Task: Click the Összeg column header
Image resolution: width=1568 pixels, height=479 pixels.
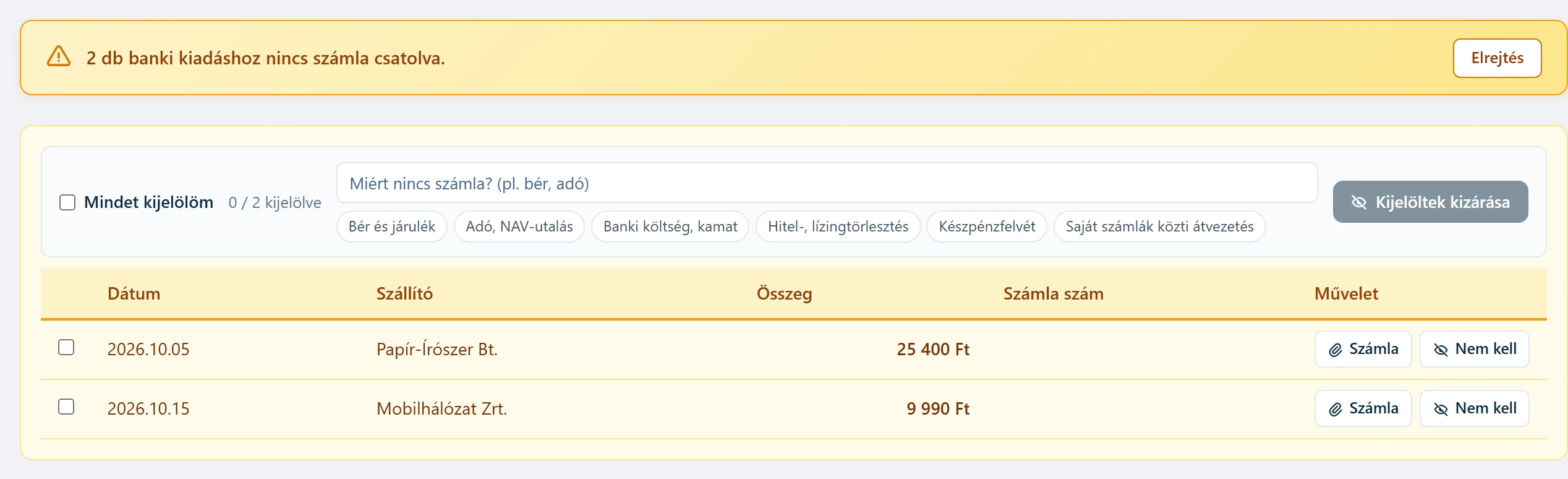Action: pos(784,294)
